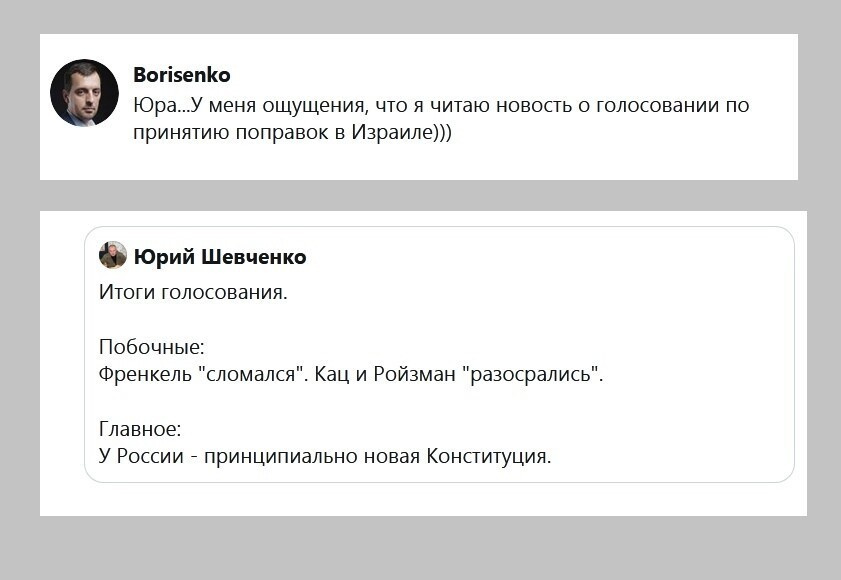Open Юрий Шевченко's profile name link
This screenshot has height=580, width=841.
[220, 257]
